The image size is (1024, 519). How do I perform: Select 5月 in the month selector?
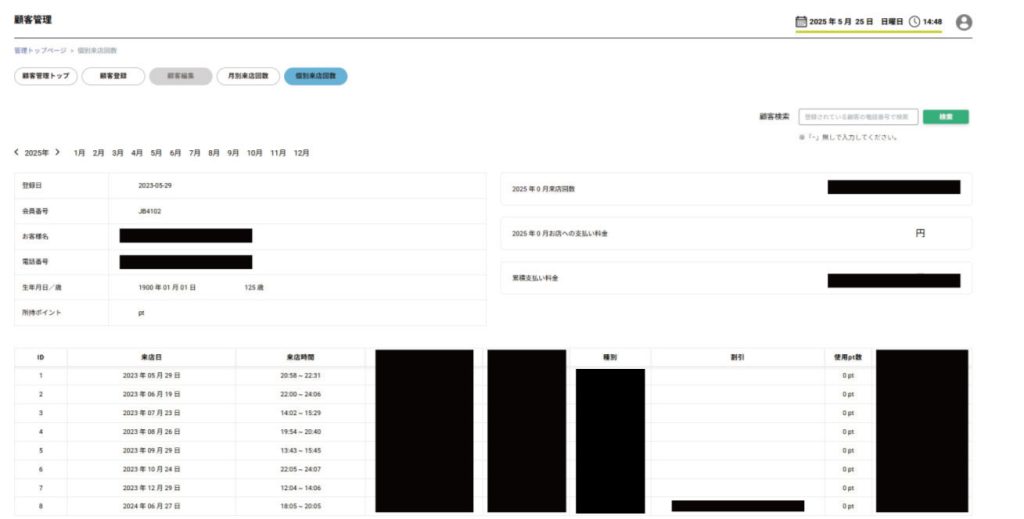(x=156, y=153)
